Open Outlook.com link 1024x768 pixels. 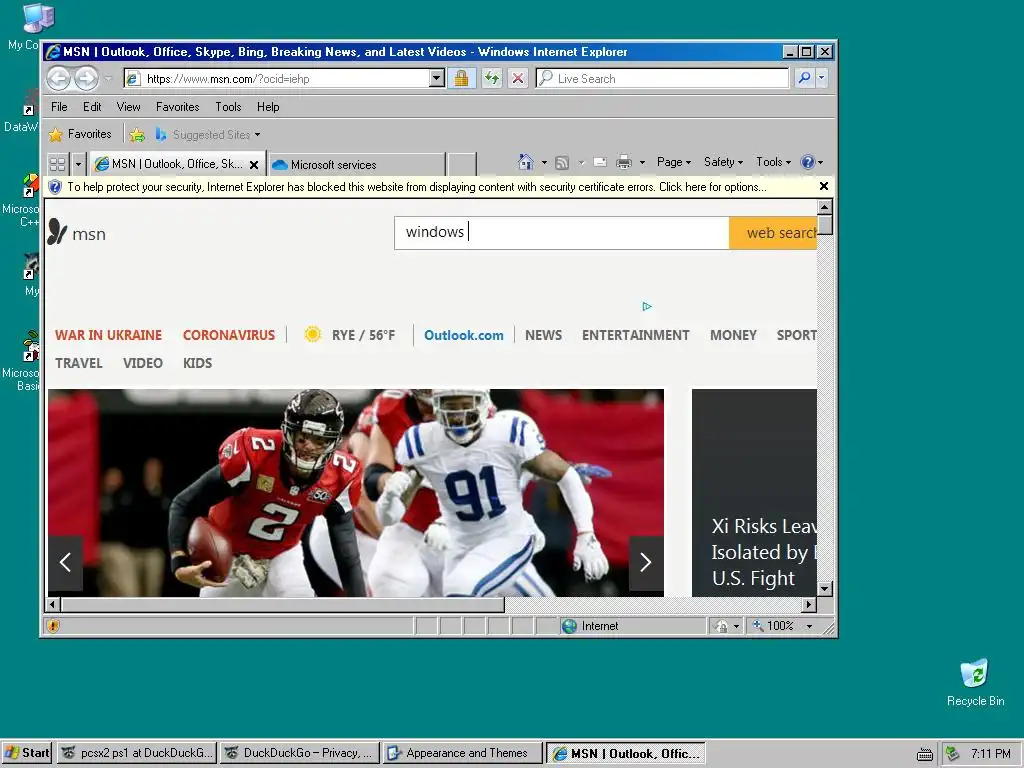464,335
